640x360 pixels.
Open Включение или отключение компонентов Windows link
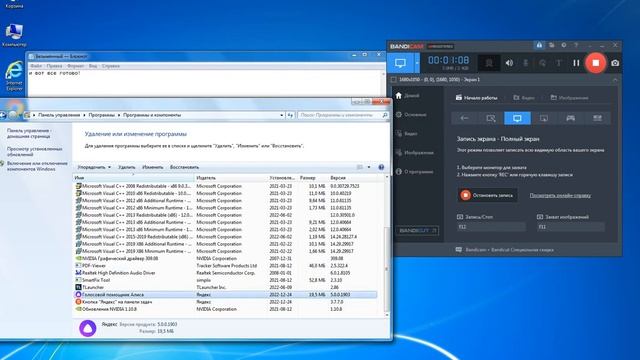[x=37, y=166]
